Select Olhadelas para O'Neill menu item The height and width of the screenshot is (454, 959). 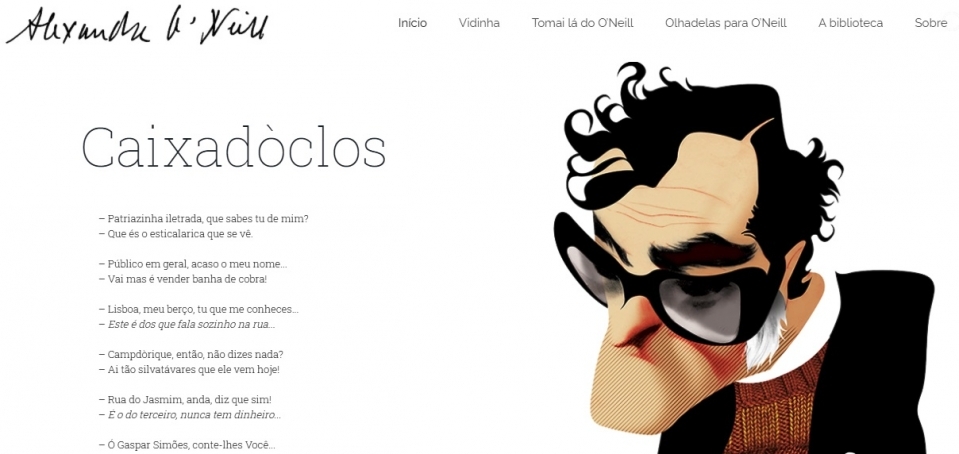click(725, 23)
